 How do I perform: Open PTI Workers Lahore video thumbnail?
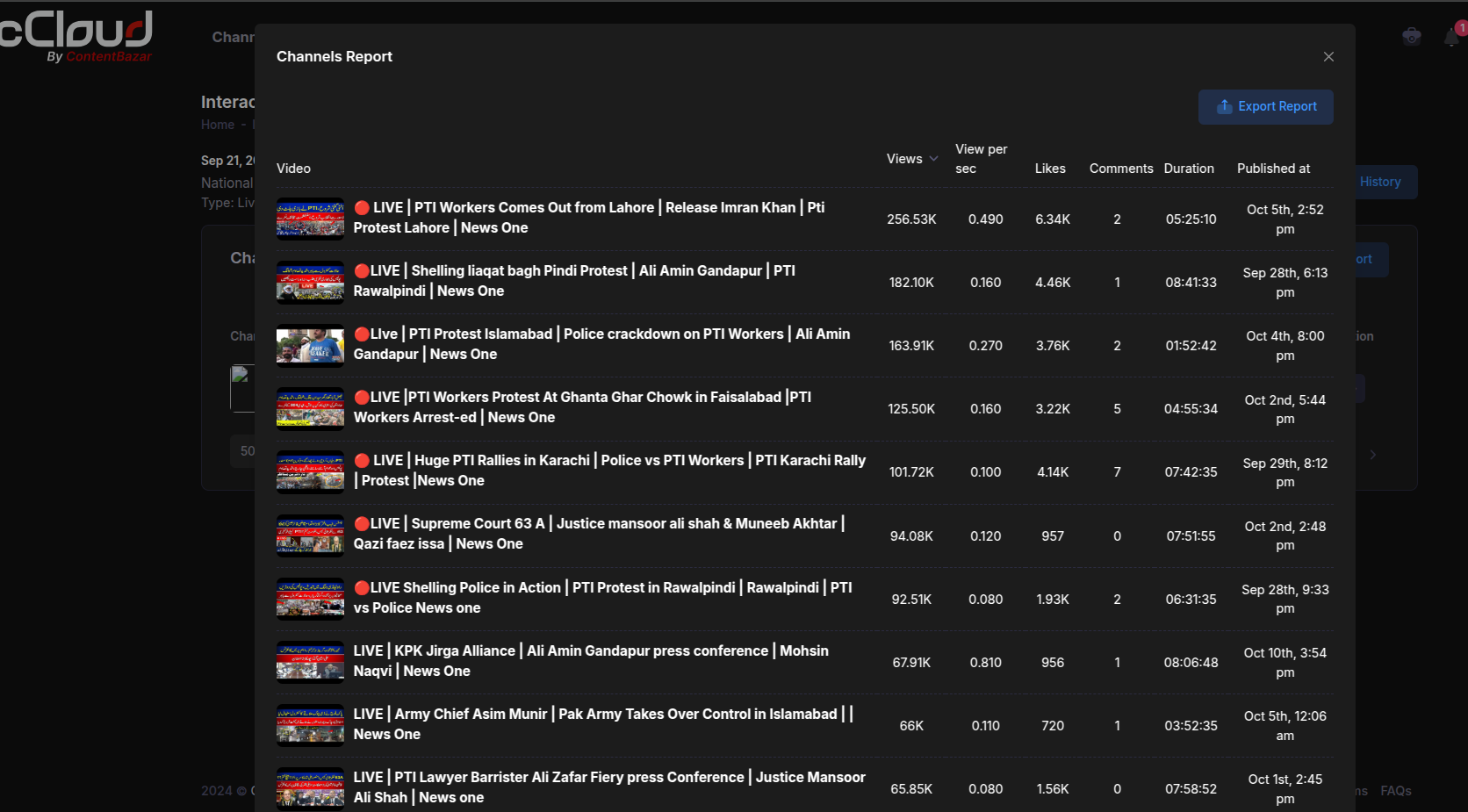[310, 219]
